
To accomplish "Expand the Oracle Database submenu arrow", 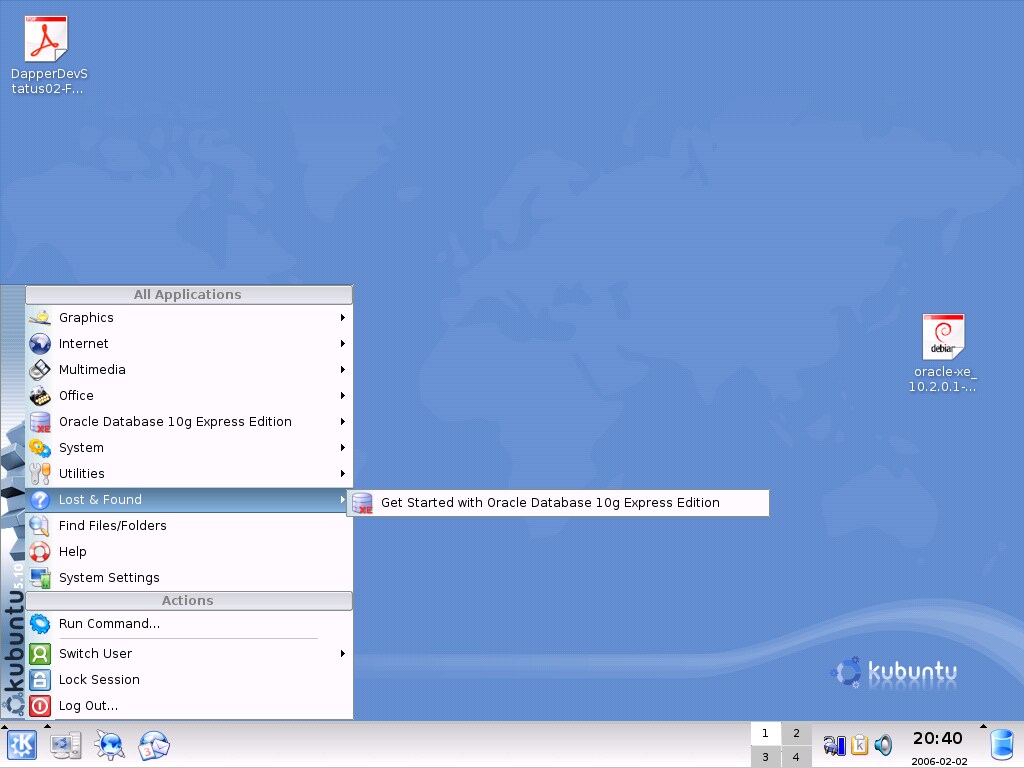I will tap(342, 422).
